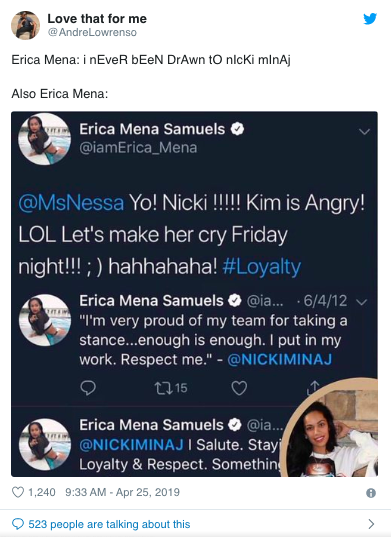Click the Twitter bird logo
Image resolution: width=391 pixels, height=537 pixels.
(370, 18)
